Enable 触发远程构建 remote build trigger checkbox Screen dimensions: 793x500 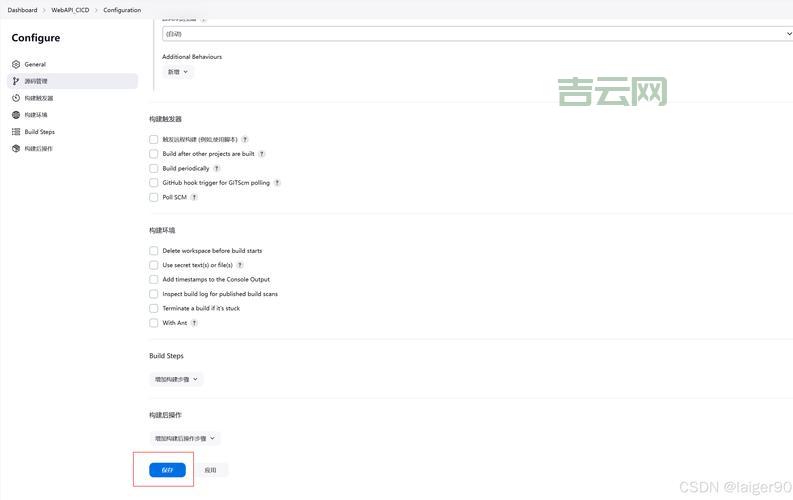[154, 140]
